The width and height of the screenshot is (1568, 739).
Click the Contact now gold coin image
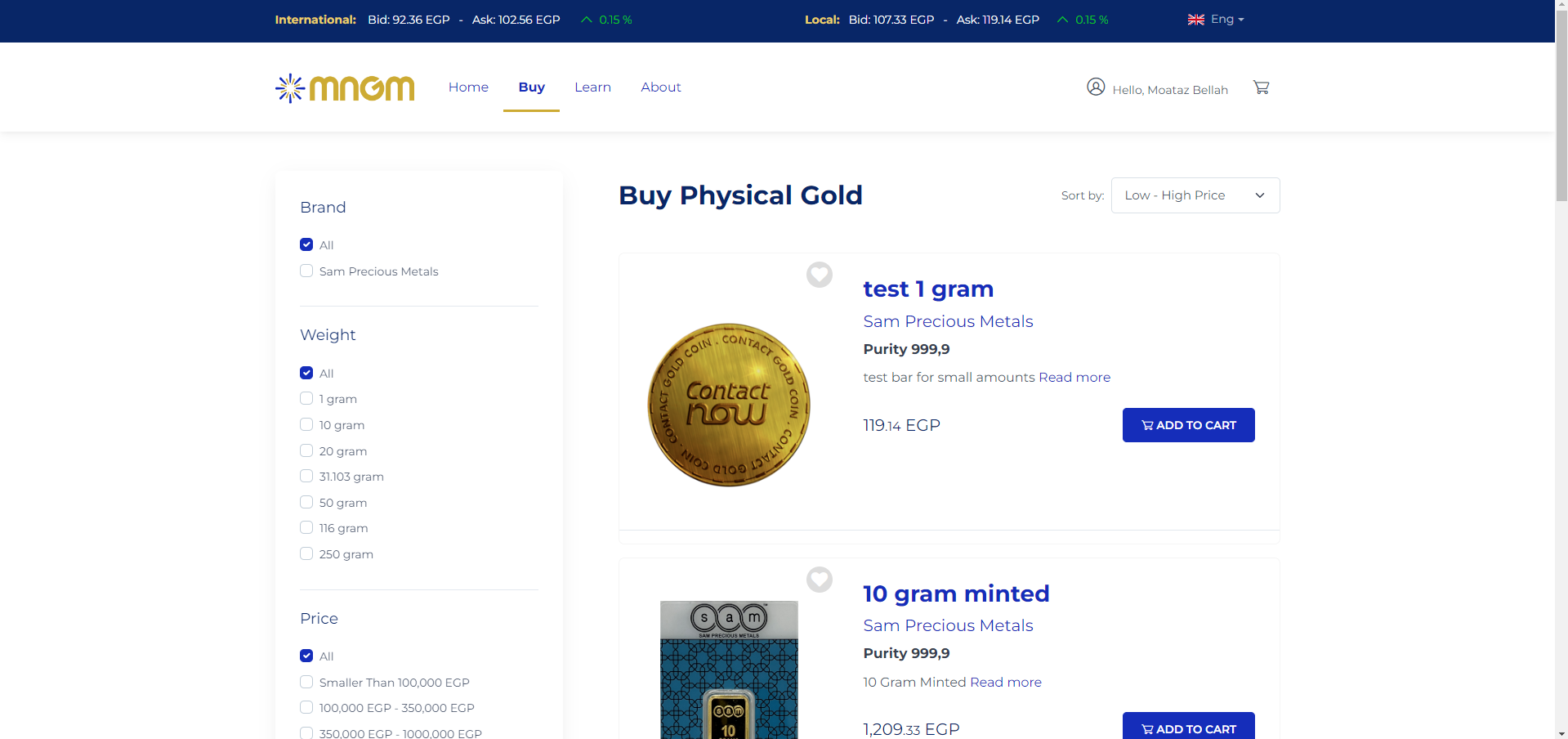click(x=729, y=405)
